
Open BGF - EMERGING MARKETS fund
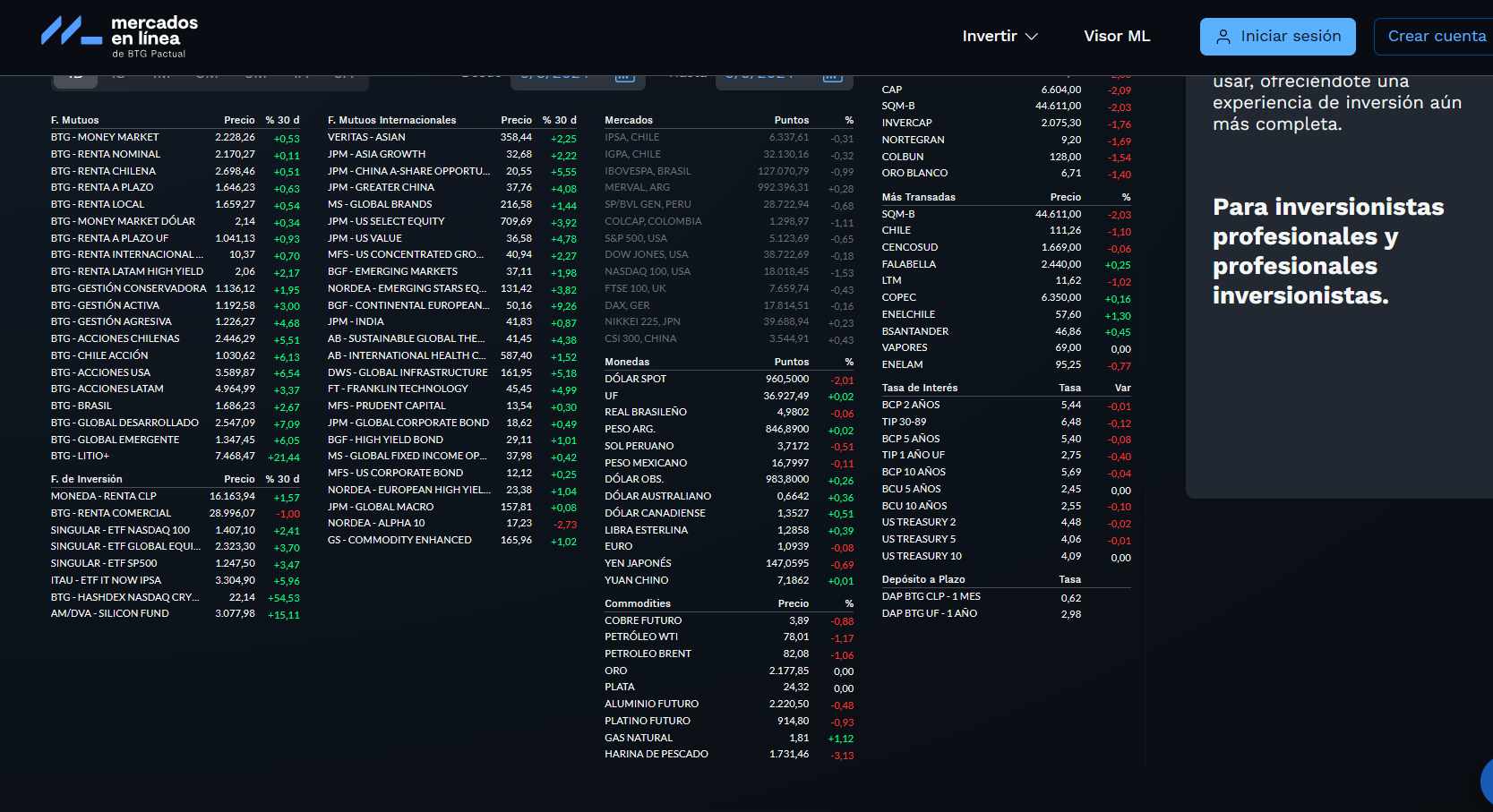pos(452,271)
